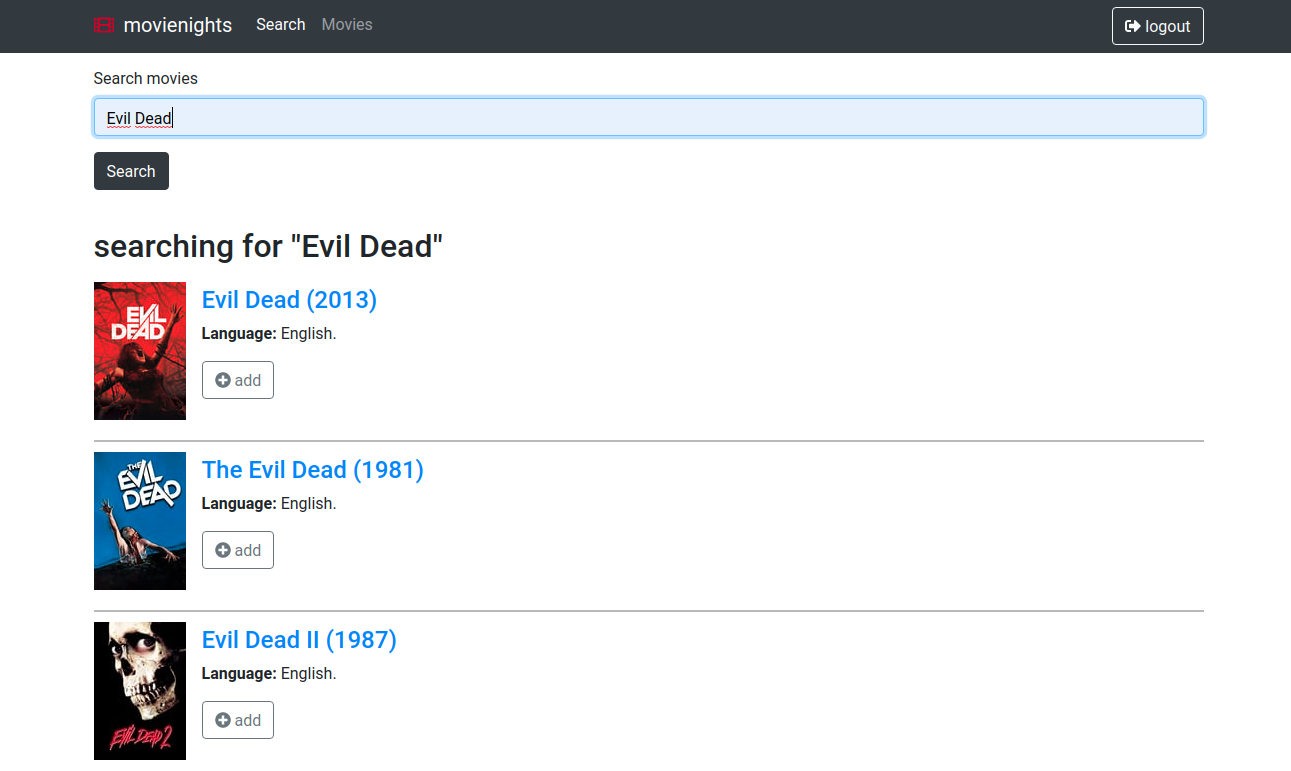The height and width of the screenshot is (771, 1291).
Task: Focus the Search movies text field
Action: [648, 118]
